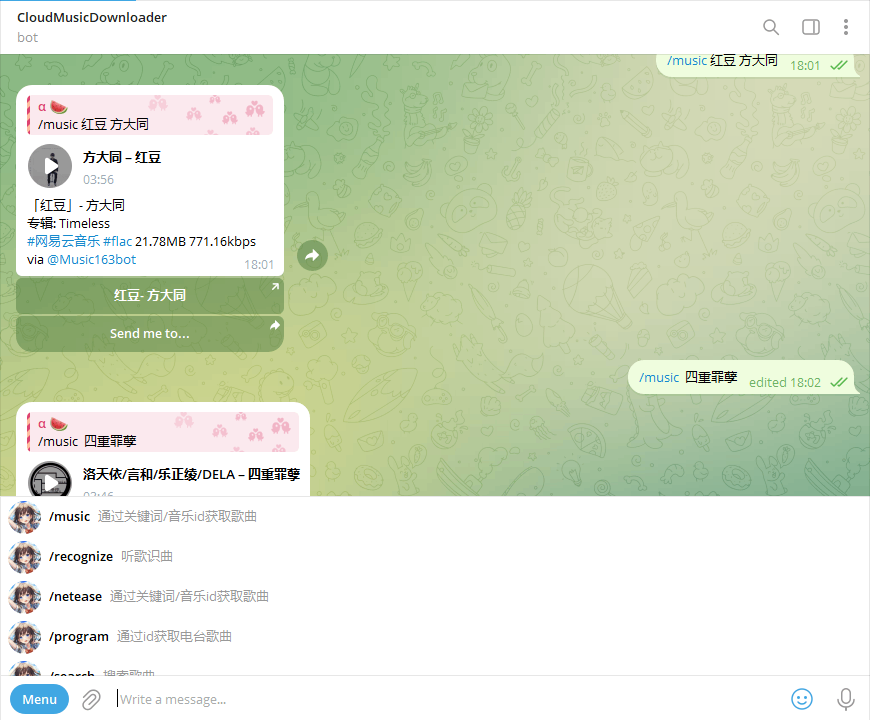Attach a file with the paperclip icon
This screenshot has width=870, height=720.
(90, 699)
